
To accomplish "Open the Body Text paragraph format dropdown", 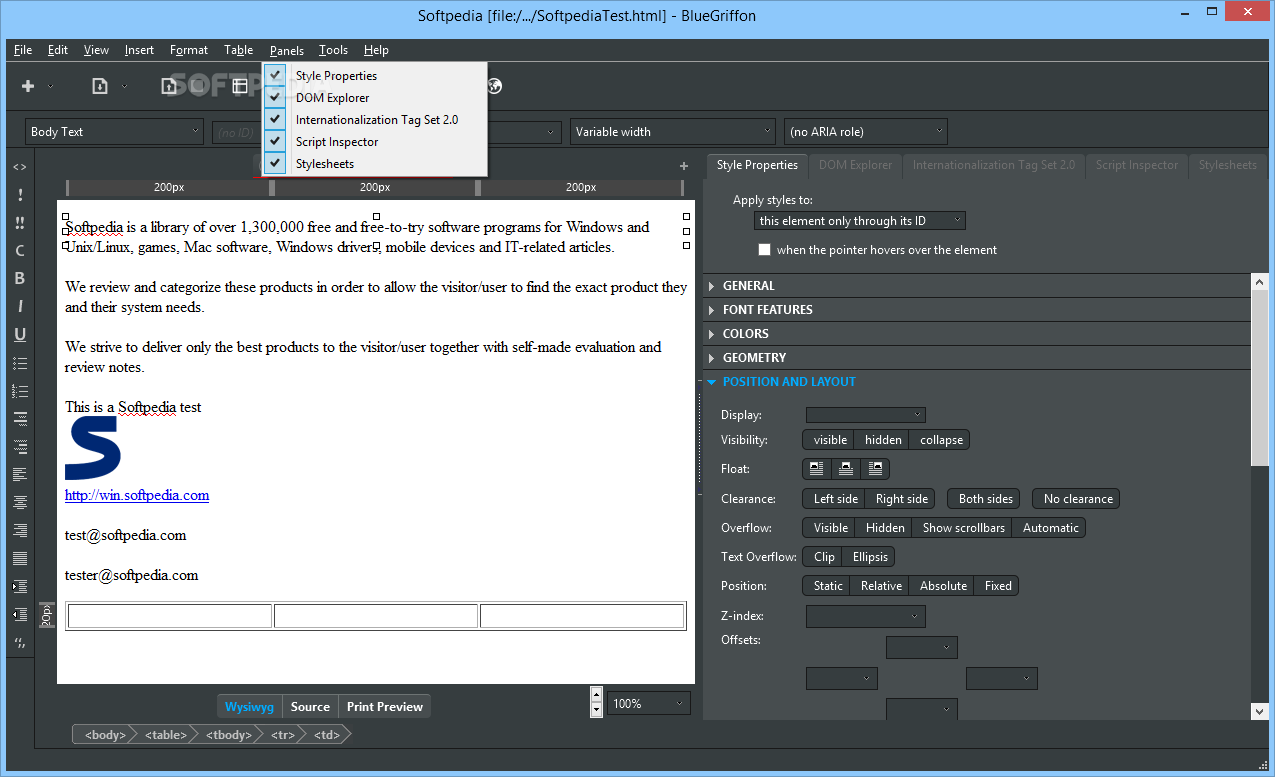I will 115,132.
